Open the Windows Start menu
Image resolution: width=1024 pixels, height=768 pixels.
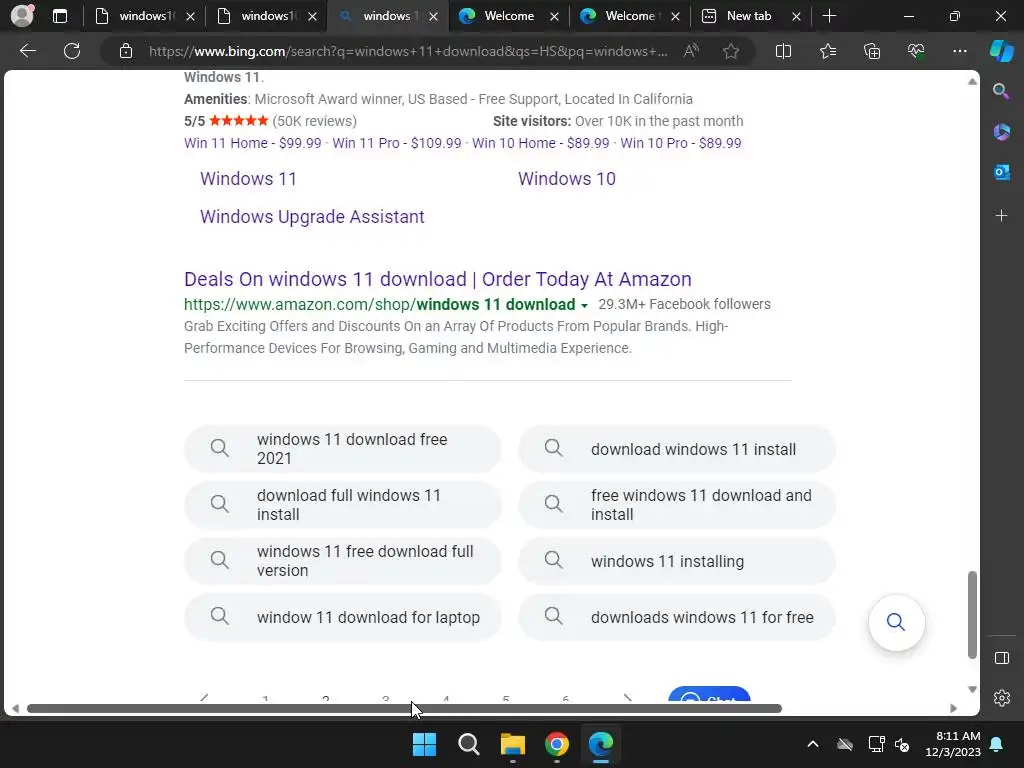click(x=424, y=744)
